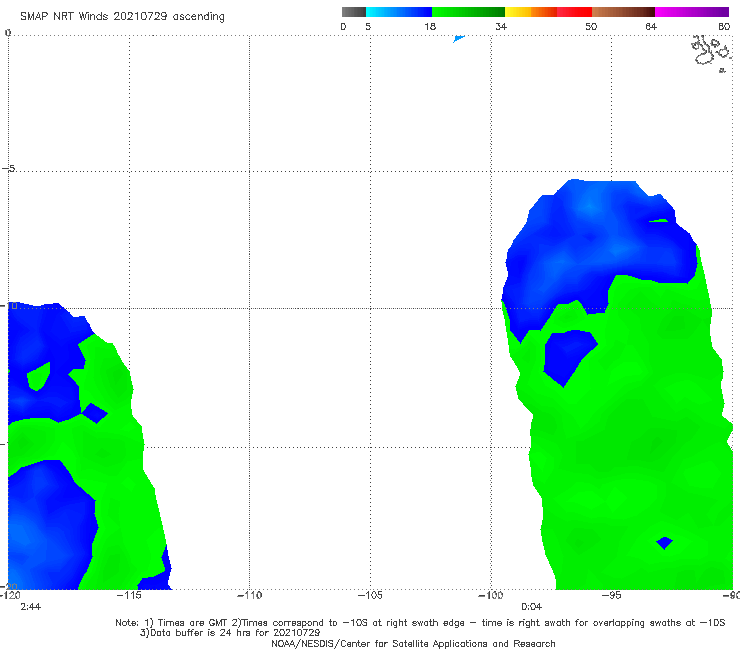The height and width of the screenshot is (650, 740).
Task: Click the small green patch inside left blue swath
Action: [x=38, y=377]
